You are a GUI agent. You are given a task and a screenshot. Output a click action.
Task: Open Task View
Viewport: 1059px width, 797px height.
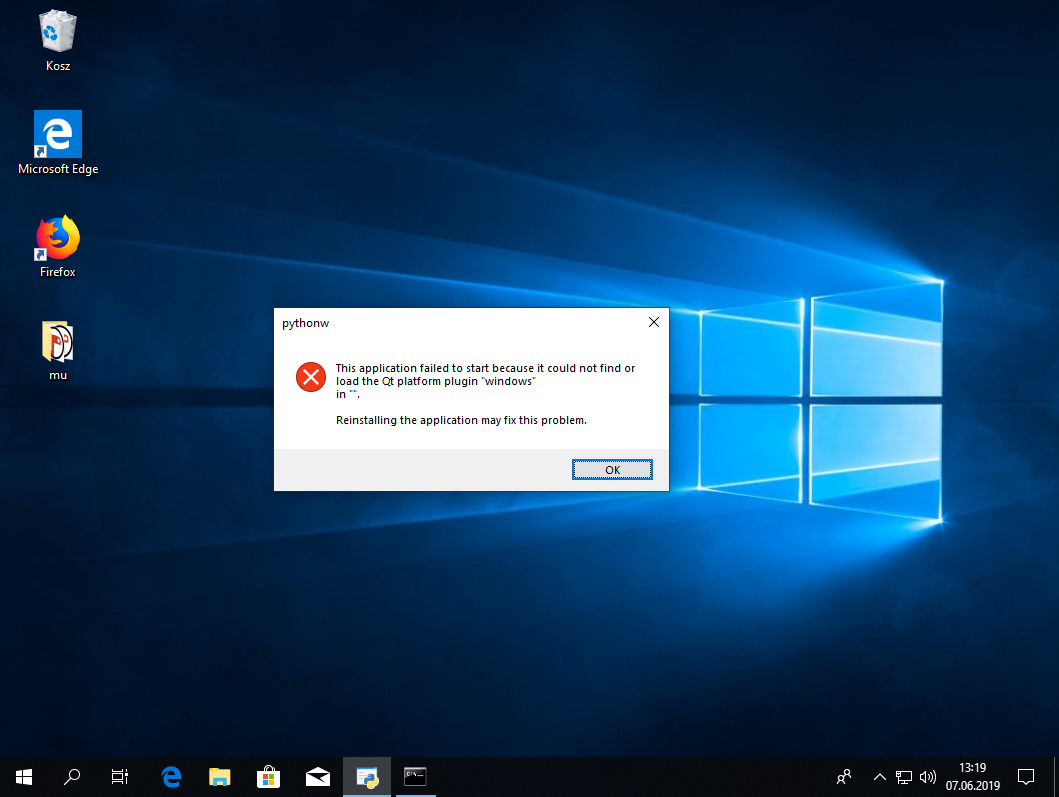coord(119,777)
